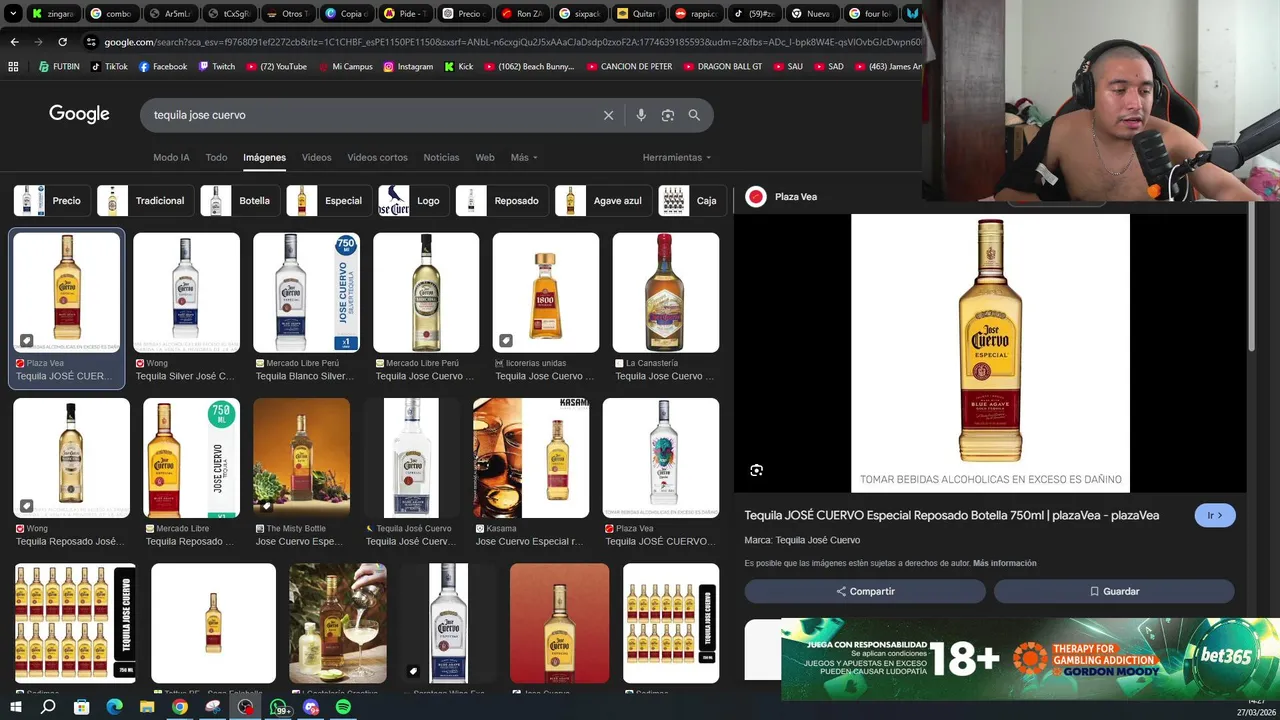Screen dimensions: 1280x720
Task: Open Windows taskbar search
Action: click(48, 707)
